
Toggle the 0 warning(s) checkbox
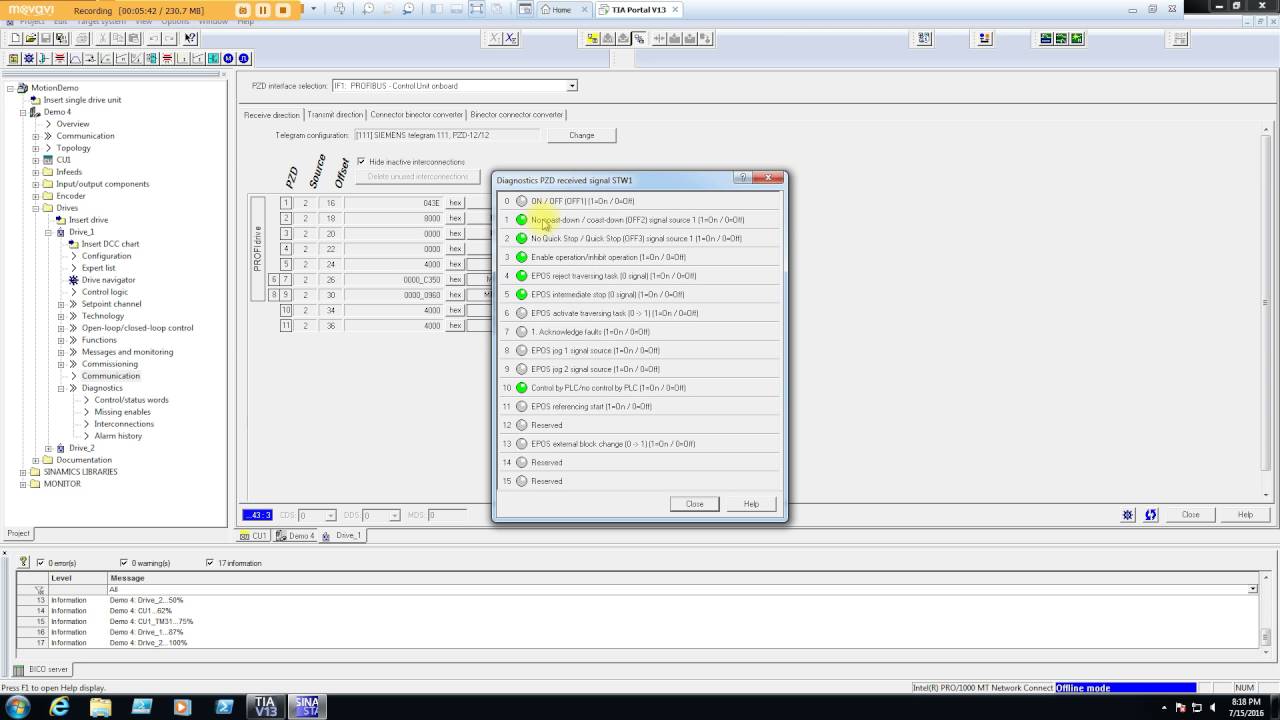pos(123,563)
